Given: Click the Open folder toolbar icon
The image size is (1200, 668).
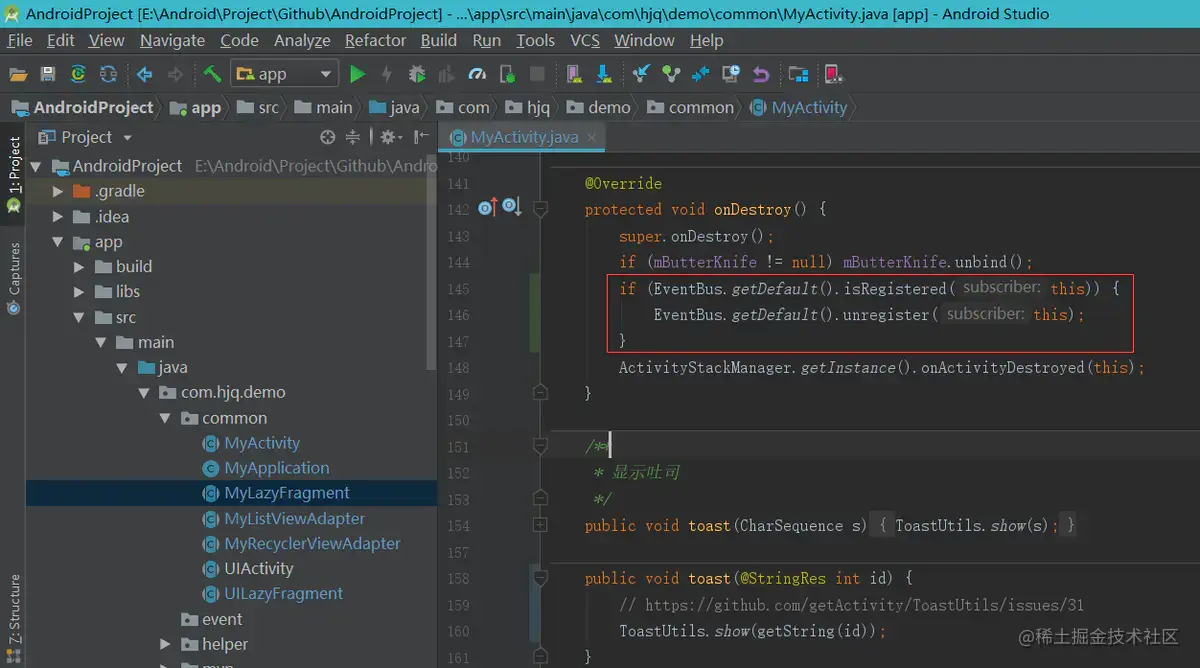Looking at the screenshot, I should pos(17,74).
